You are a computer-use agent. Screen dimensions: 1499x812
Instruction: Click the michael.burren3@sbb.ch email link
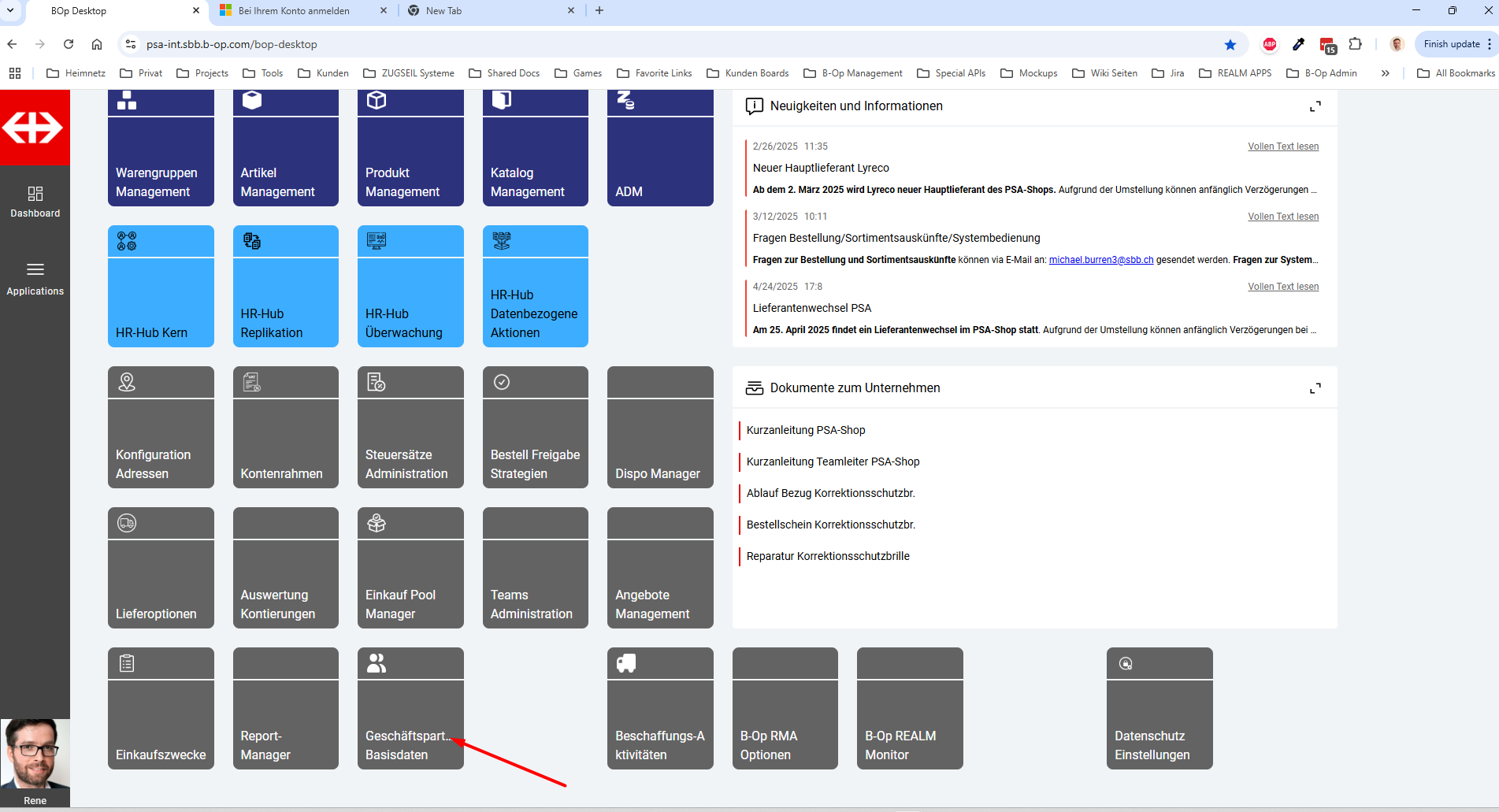(x=1100, y=260)
